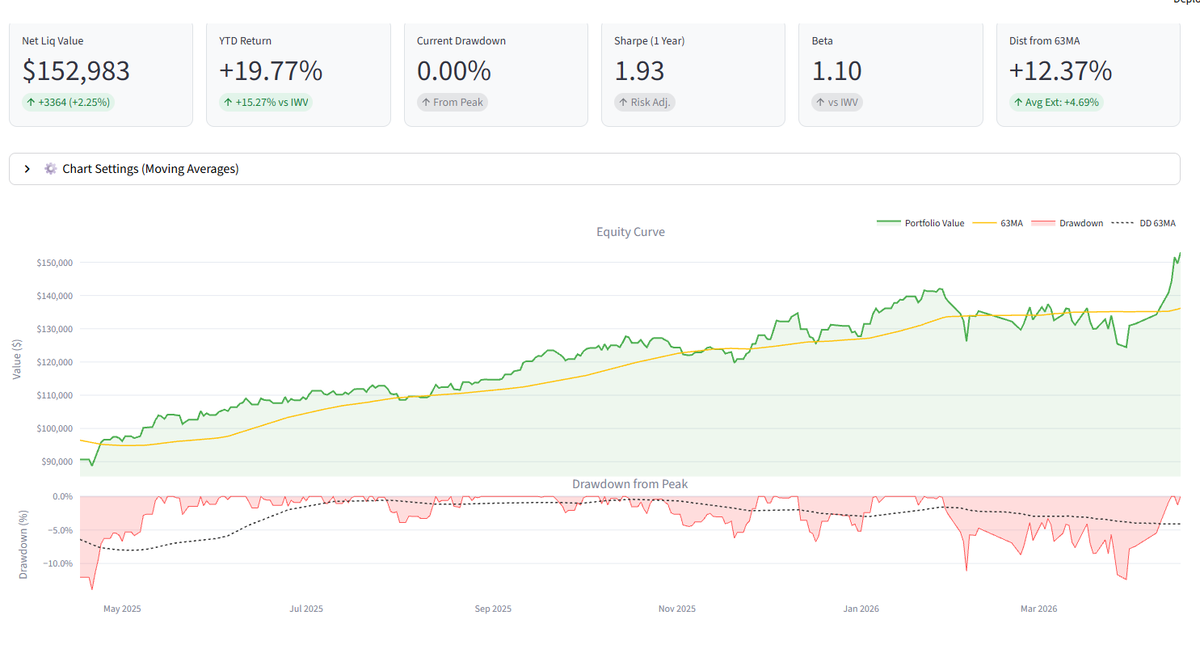
Task: Click the Sep 2025 x-axis label
Action: (x=493, y=608)
